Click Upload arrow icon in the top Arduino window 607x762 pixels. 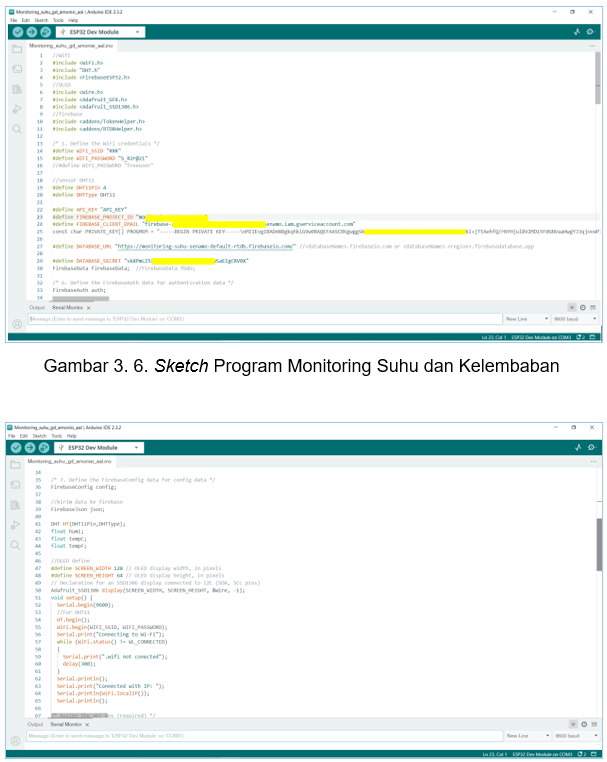32,32
